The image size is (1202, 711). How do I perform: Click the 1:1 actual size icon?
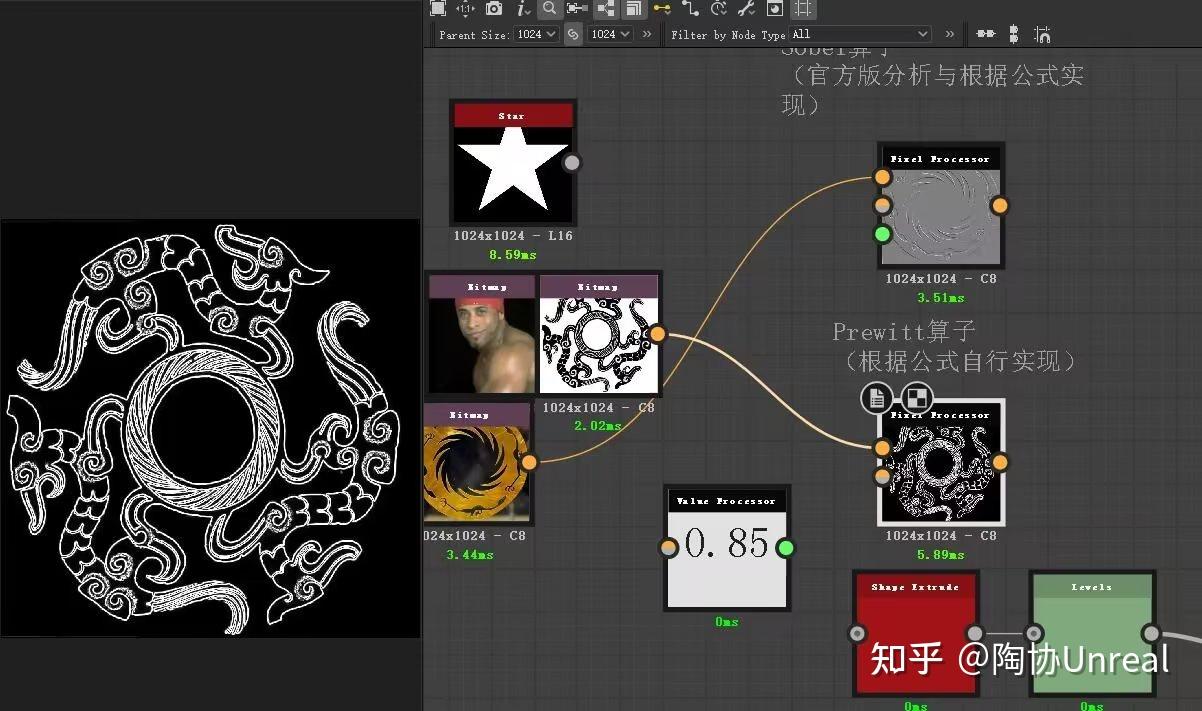(x=463, y=9)
